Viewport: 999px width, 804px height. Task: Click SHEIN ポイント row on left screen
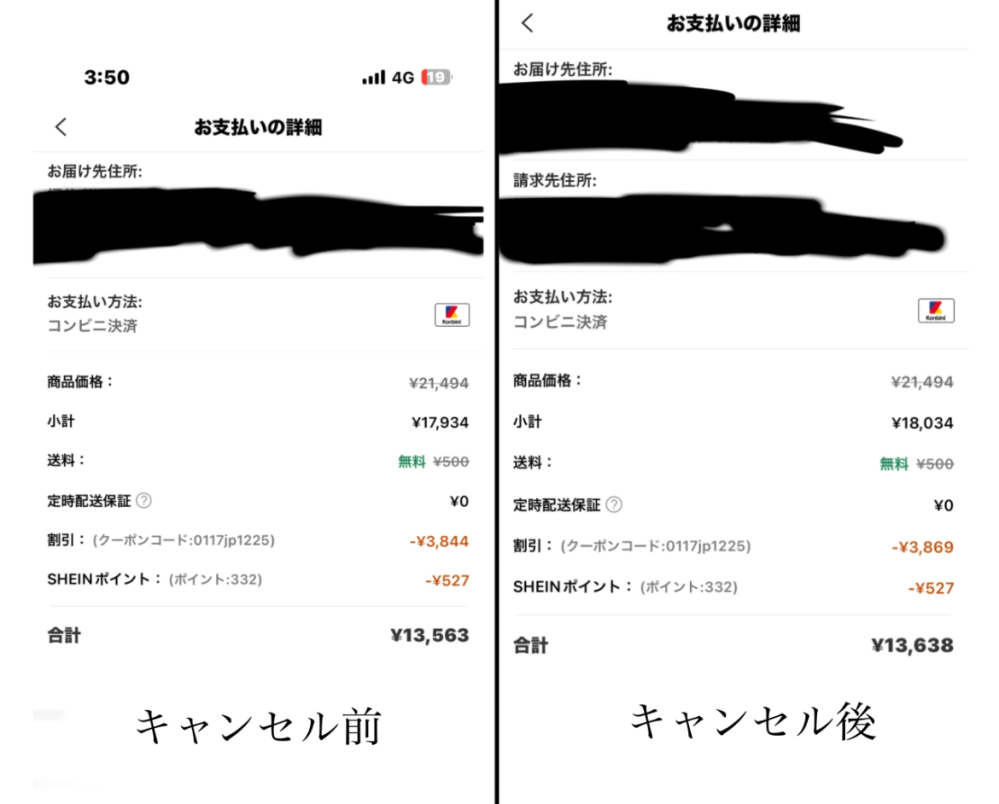[x=258, y=580]
